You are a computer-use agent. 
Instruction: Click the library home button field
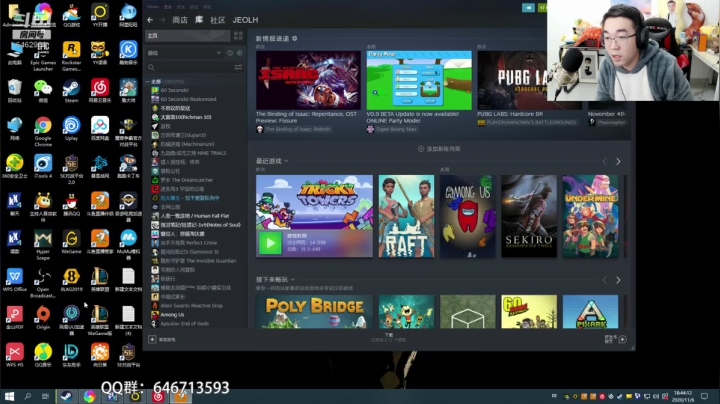[x=188, y=35]
